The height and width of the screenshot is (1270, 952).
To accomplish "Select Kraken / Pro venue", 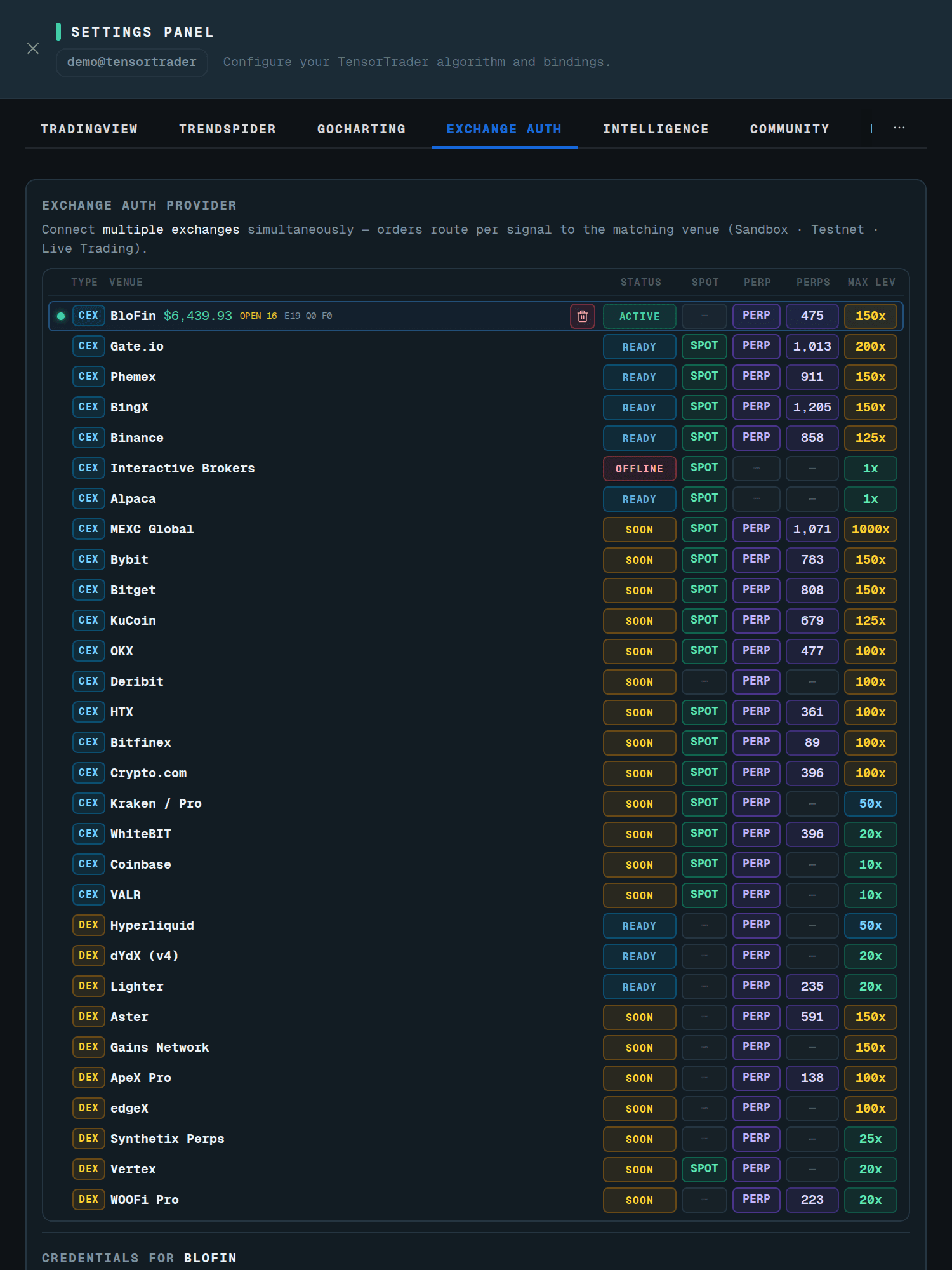I will tap(475, 804).
